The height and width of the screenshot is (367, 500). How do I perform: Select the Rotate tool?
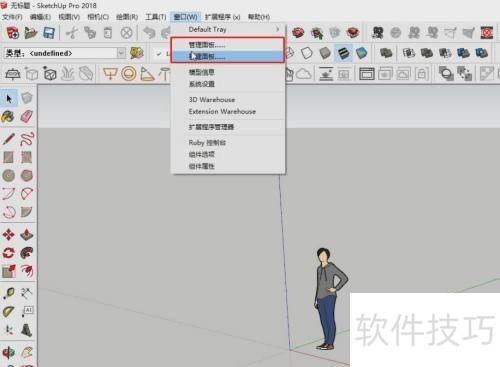[x=9, y=253]
